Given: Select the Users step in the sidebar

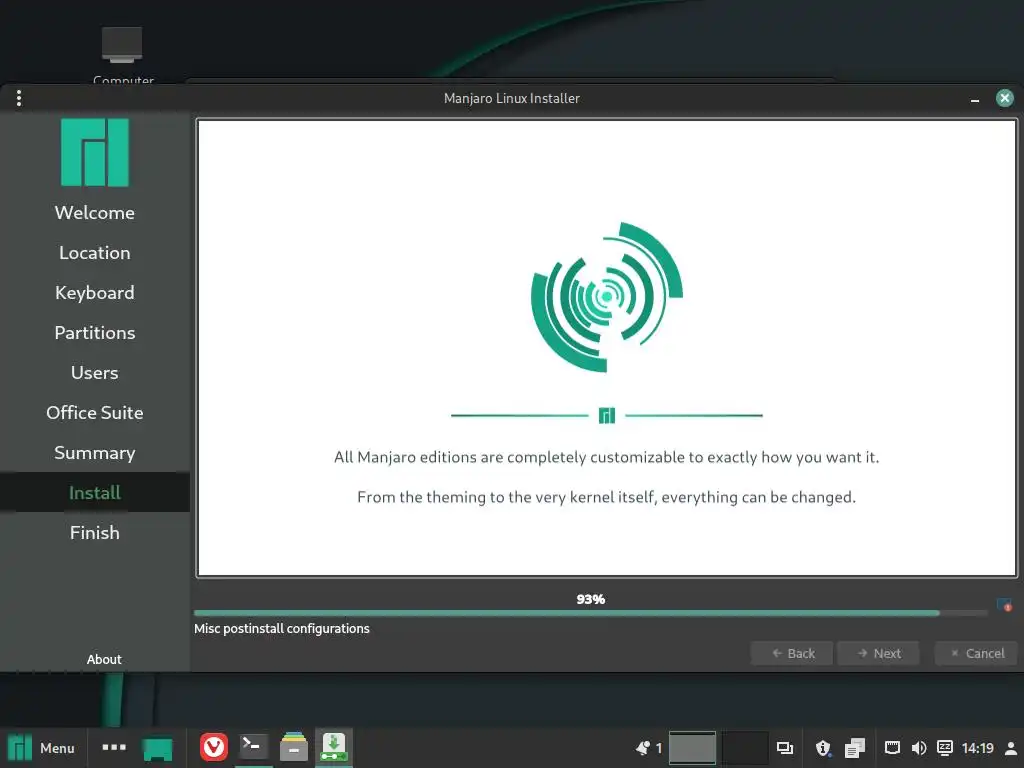Looking at the screenshot, I should (95, 373).
